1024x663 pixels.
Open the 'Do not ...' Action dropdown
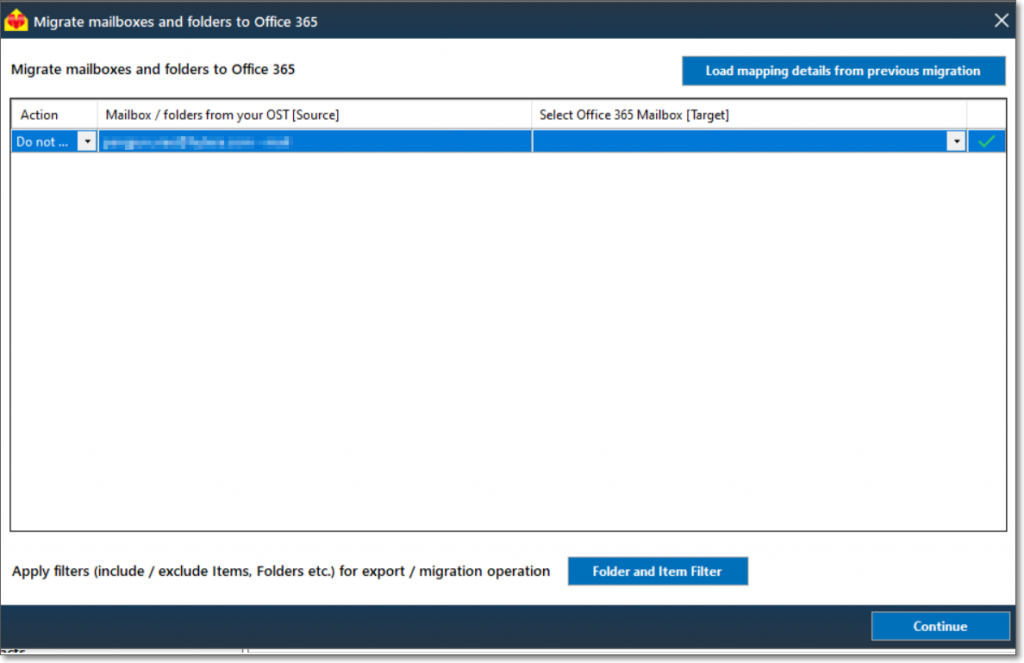tap(87, 141)
